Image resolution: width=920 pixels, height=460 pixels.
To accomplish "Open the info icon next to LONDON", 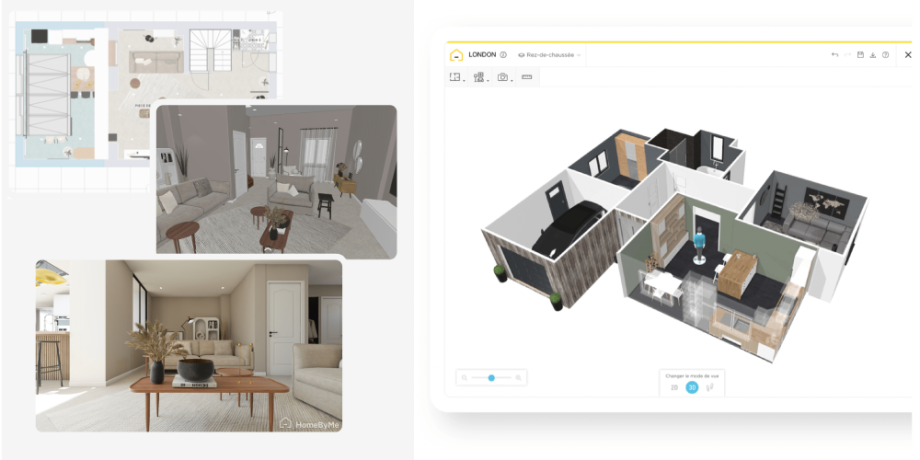I will (x=503, y=55).
